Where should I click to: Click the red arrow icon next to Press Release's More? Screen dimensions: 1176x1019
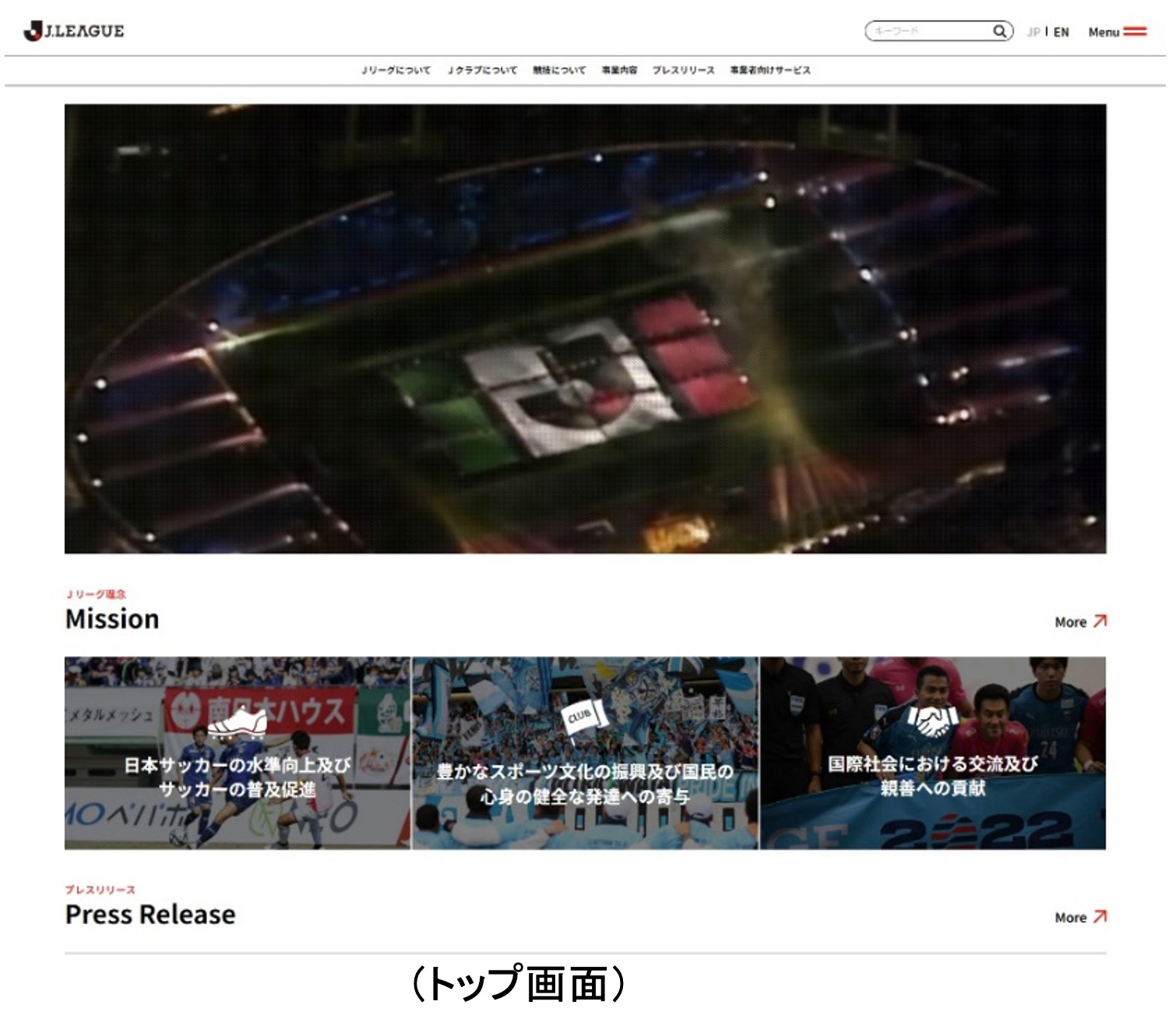click(x=1100, y=918)
